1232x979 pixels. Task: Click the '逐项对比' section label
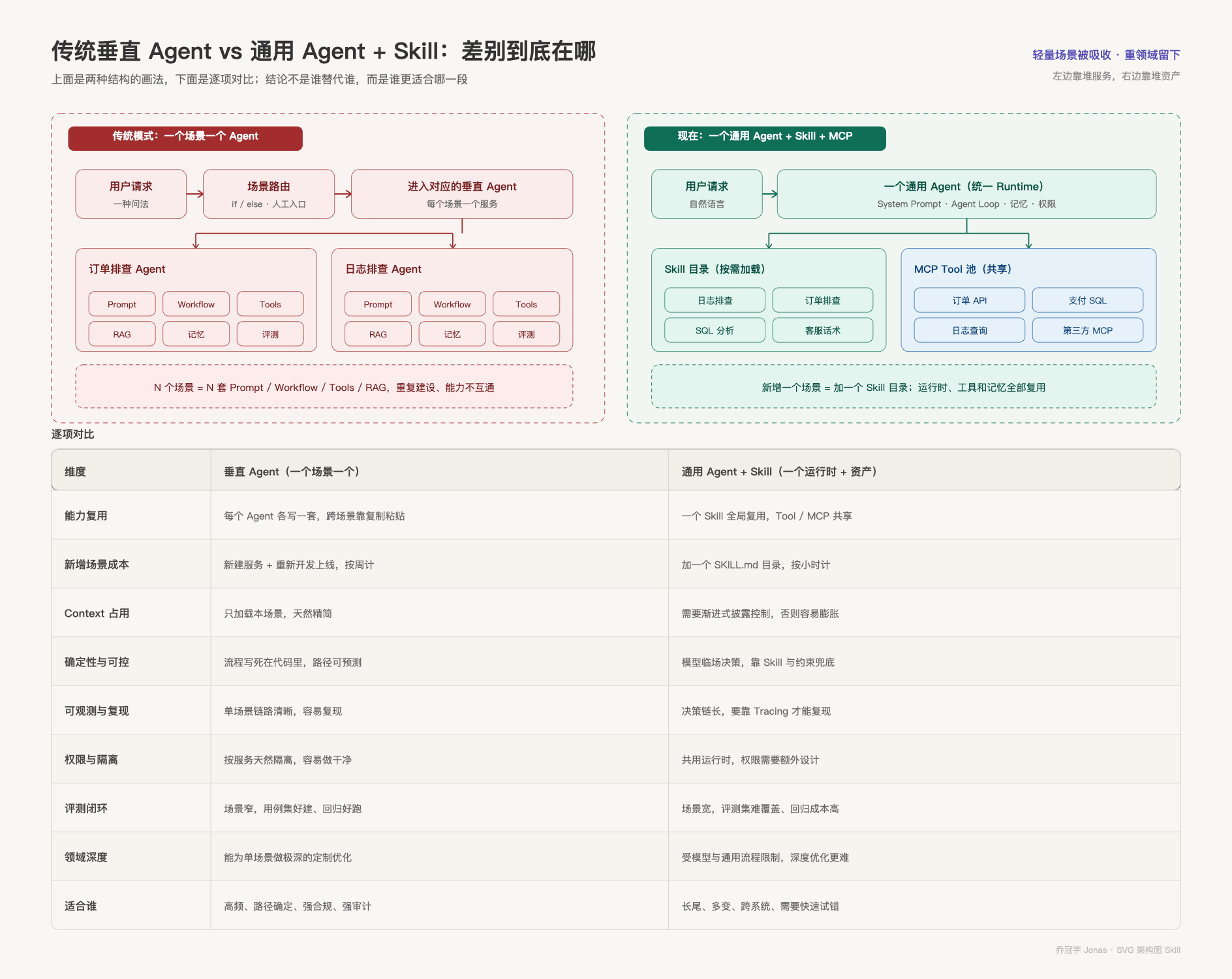coord(73,434)
